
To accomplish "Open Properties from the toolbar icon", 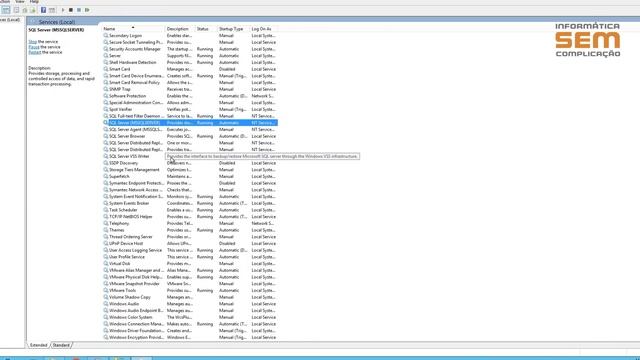I will coord(16,10).
